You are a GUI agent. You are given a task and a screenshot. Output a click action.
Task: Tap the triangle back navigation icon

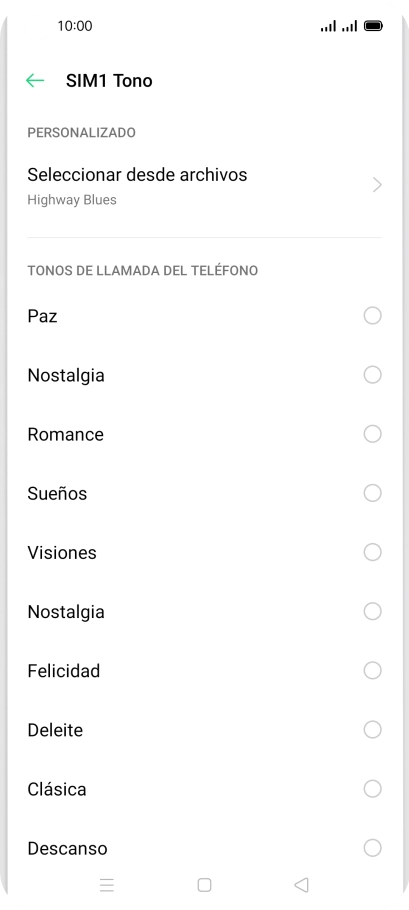click(301, 885)
